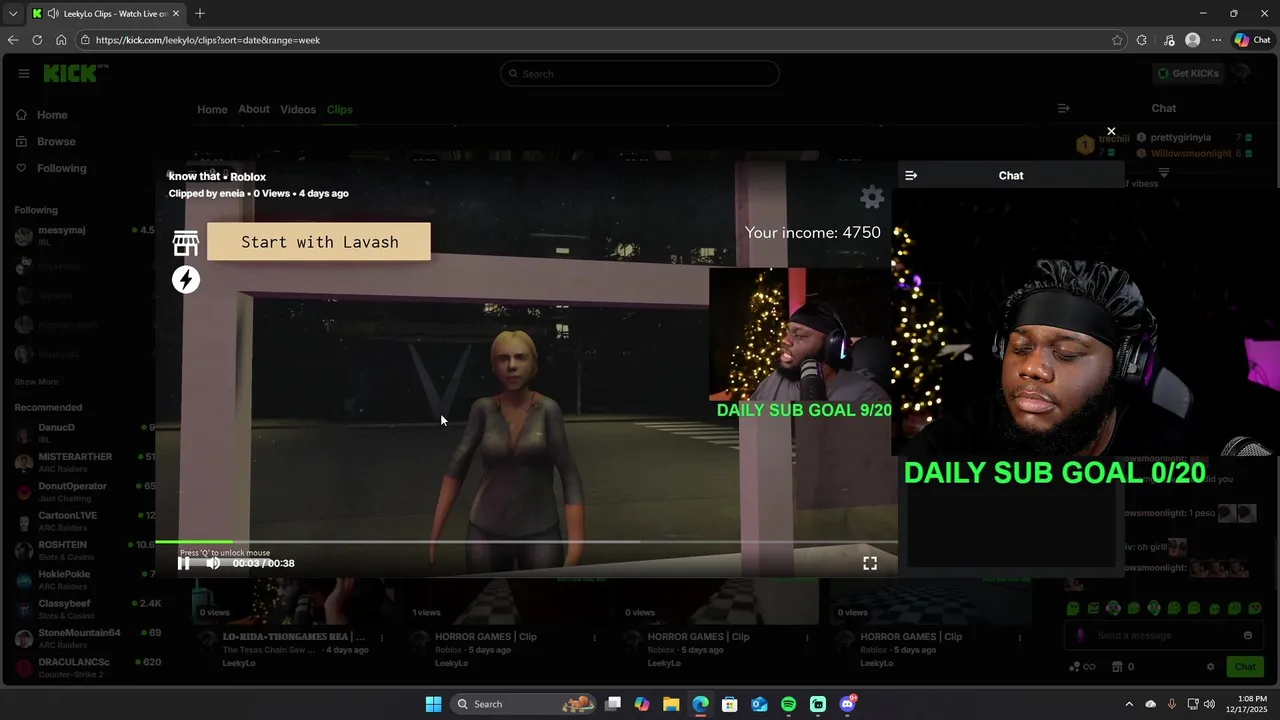Open browser settings ellipsis menu

click(1216, 40)
